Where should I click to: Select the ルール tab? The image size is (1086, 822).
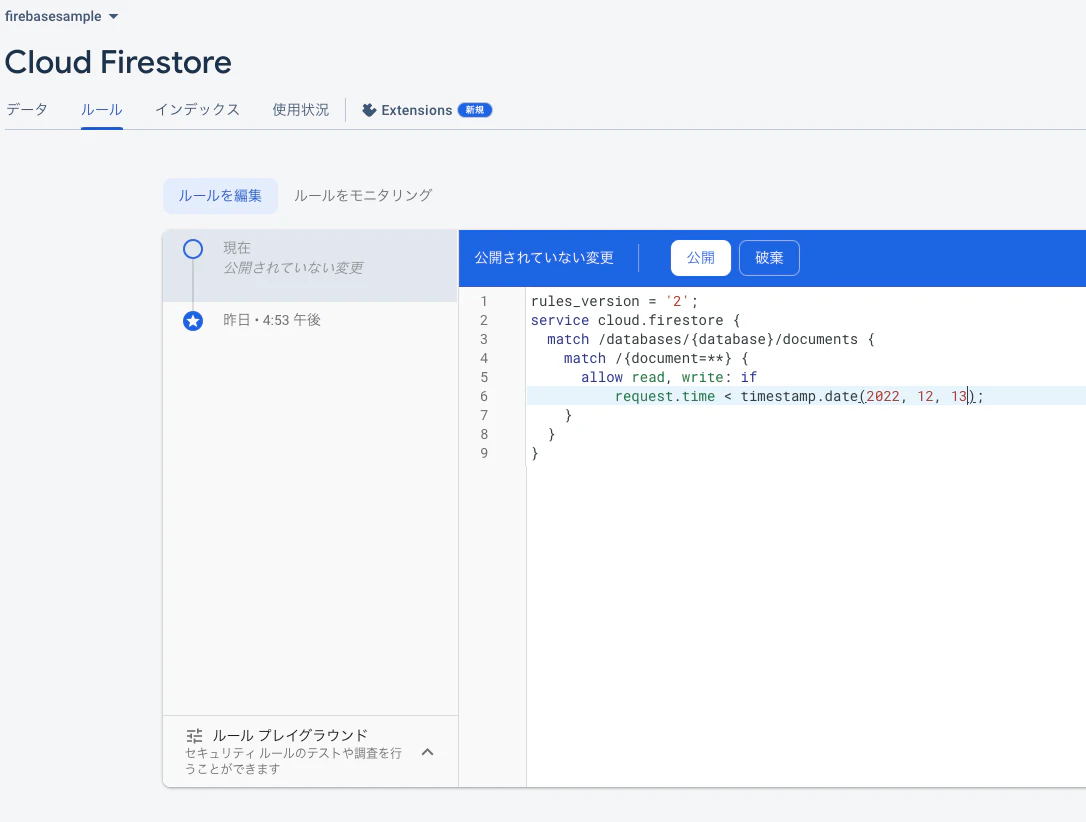102,109
